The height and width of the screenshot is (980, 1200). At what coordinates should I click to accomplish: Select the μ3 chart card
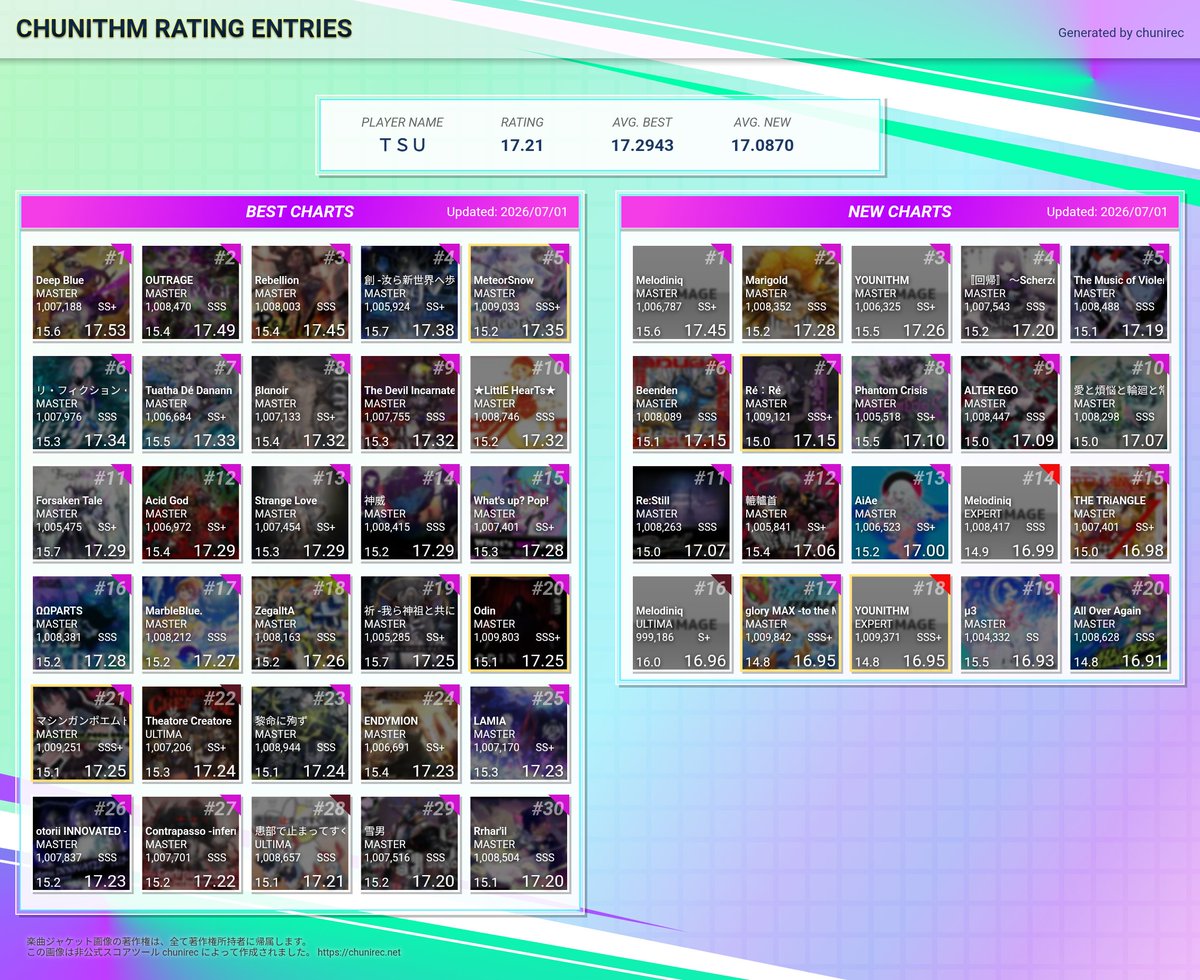[1009, 623]
